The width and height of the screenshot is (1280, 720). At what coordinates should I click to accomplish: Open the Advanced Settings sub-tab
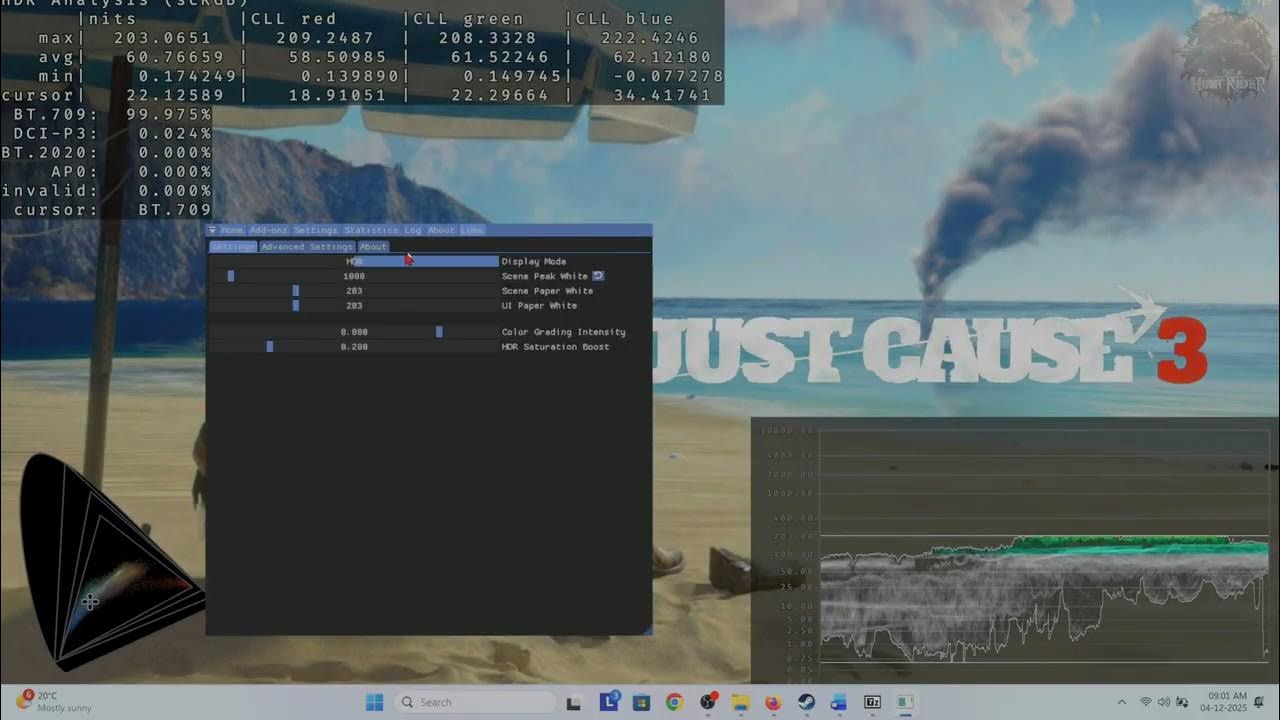click(307, 247)
